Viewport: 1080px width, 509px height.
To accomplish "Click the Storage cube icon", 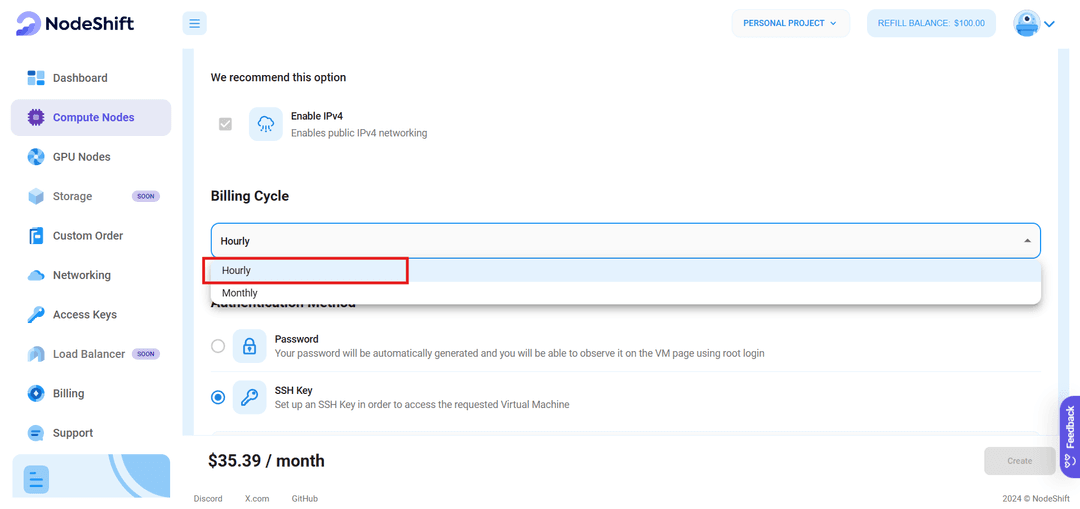I will tap(37, 197).
